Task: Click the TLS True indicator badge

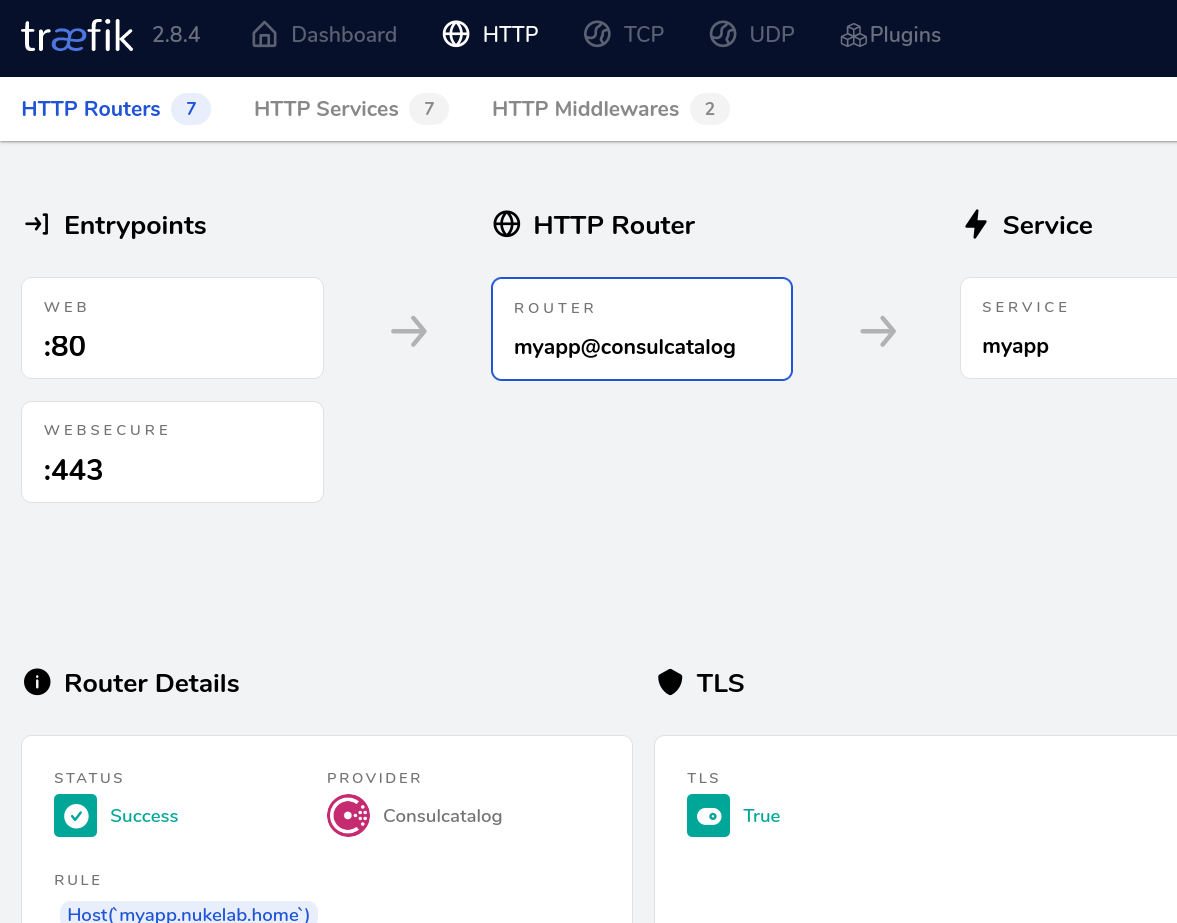Action: [708, 815]
